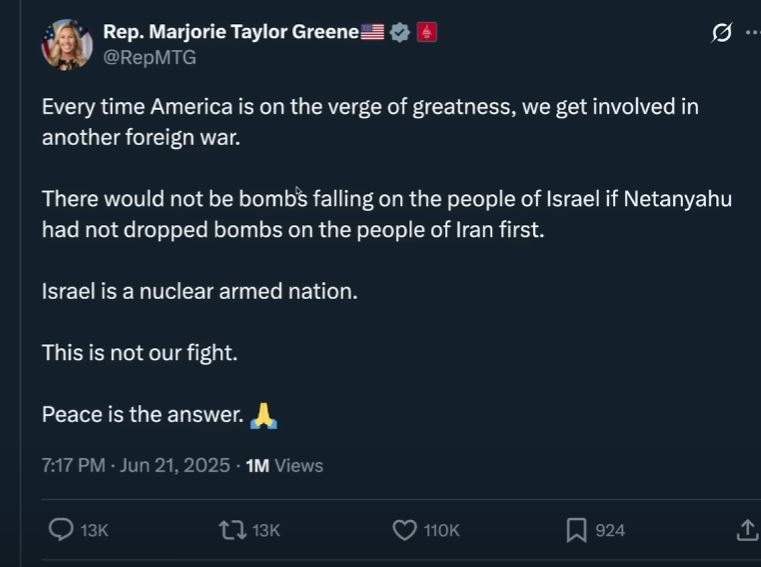Click the repost arrows icon
This screenshot has height=567, width=761.
coord(232,530)
